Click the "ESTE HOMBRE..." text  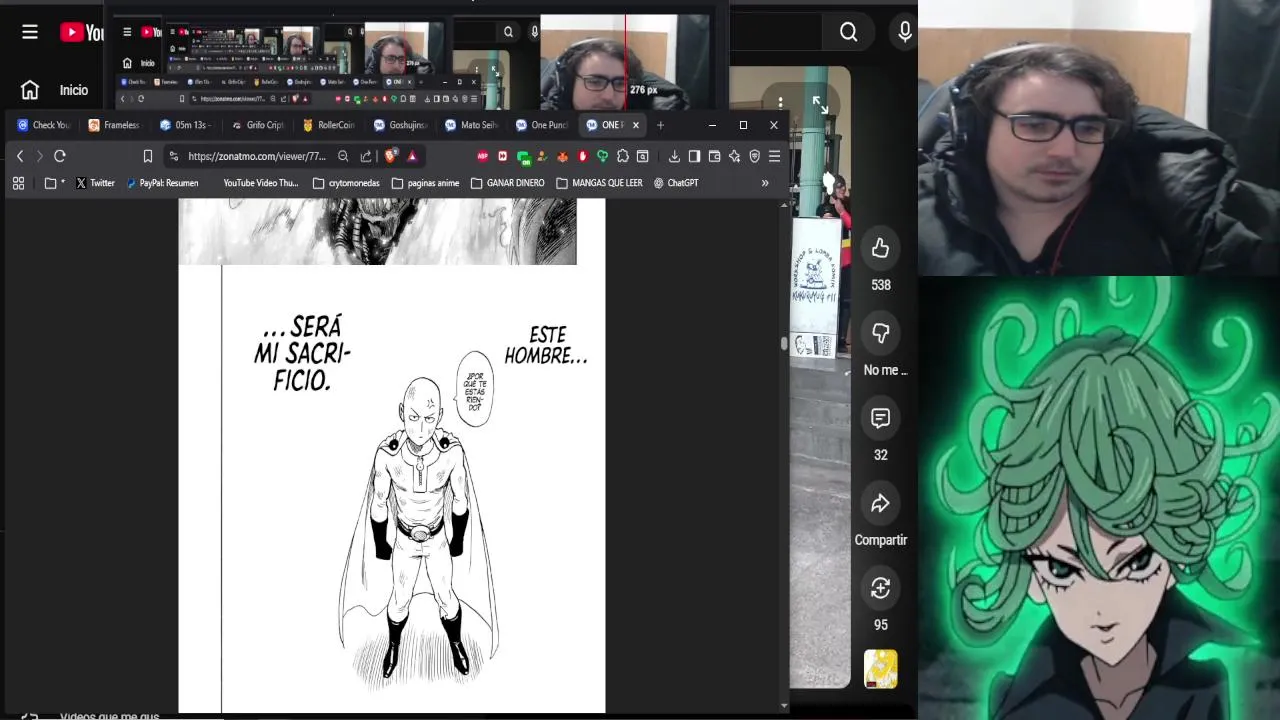(x=546, y=345)
